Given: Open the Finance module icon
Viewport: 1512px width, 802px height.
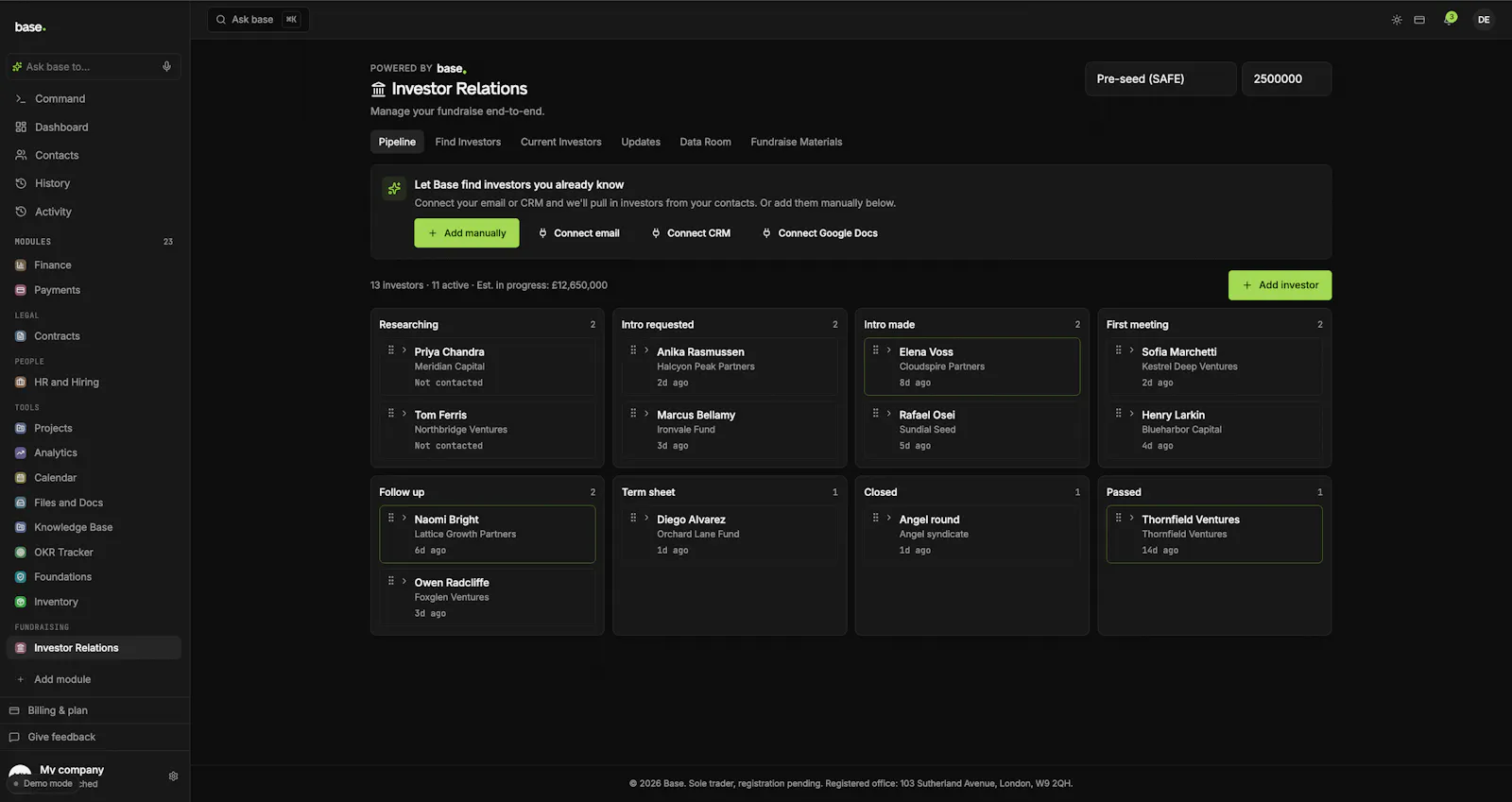Looking at the screenshot, I should point(21,265).
